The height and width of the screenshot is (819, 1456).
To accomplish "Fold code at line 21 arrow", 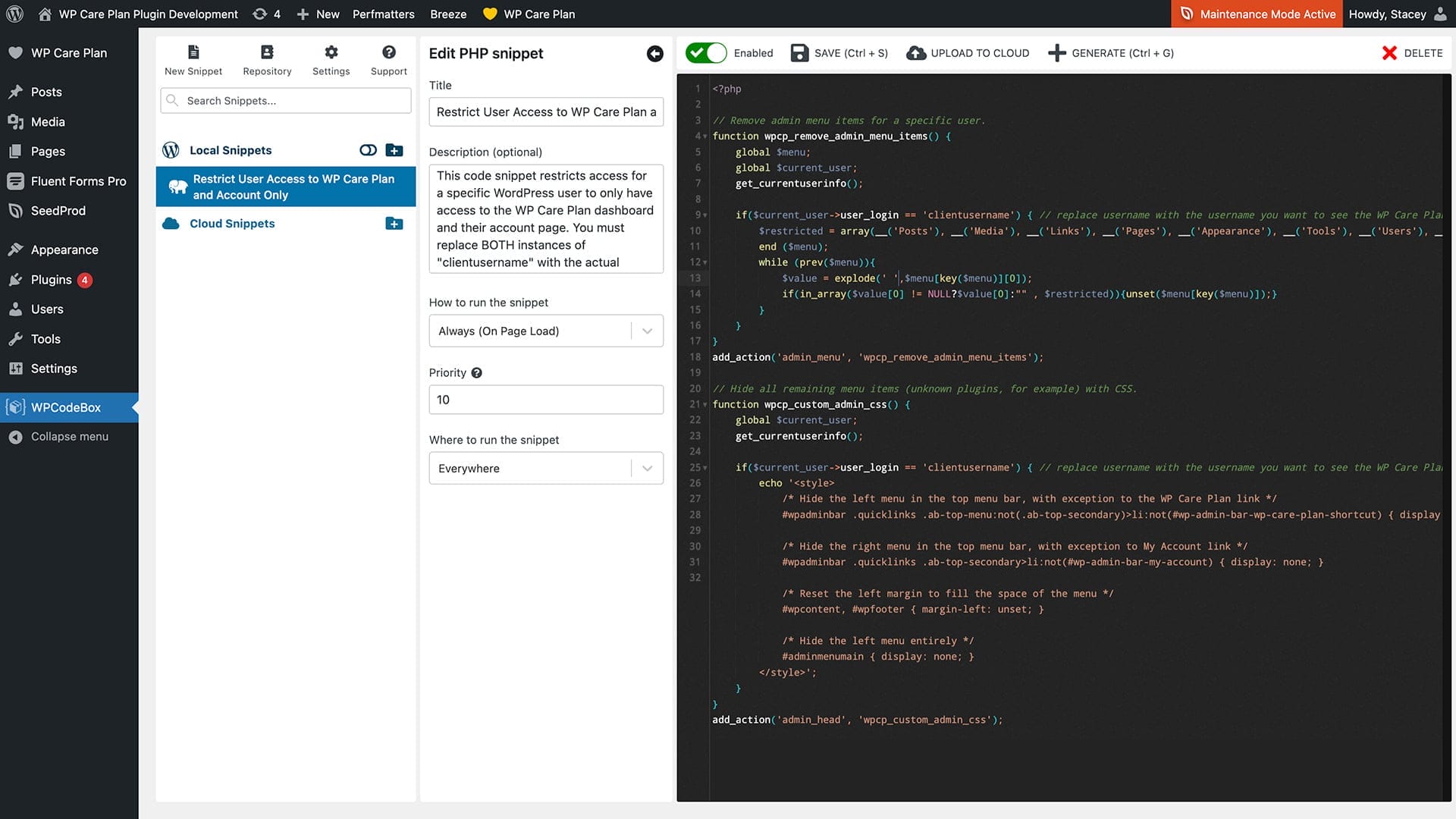I will [705, 405].
